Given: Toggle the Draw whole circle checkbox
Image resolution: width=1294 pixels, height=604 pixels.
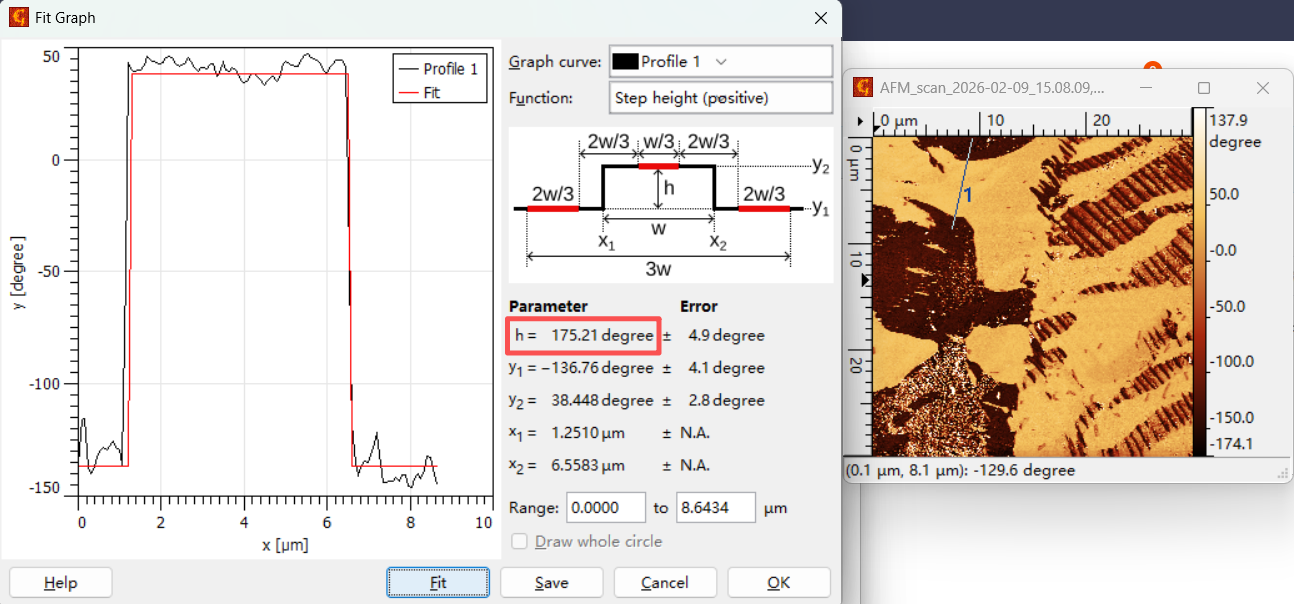Looking at the screenshot, I should tap(519, 541).
